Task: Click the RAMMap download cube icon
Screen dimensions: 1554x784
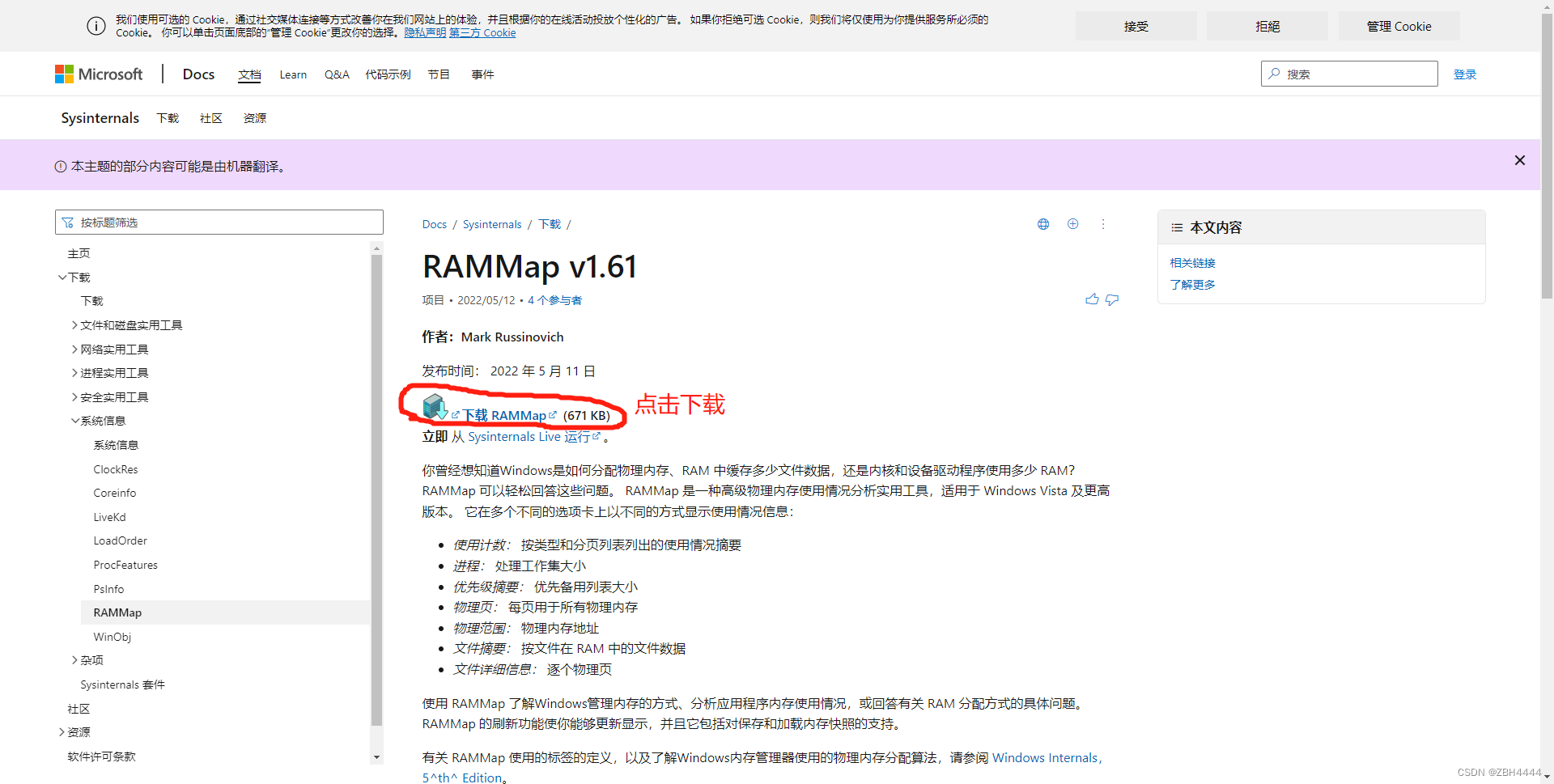Action: [x=435, y=407]
